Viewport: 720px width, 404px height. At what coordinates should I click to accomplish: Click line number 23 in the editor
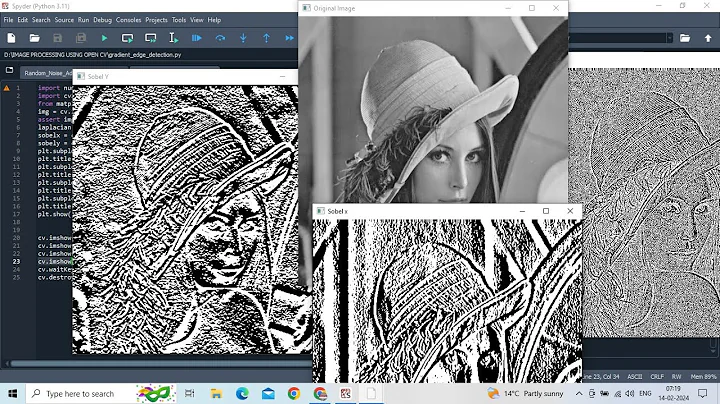pos(17,261)
